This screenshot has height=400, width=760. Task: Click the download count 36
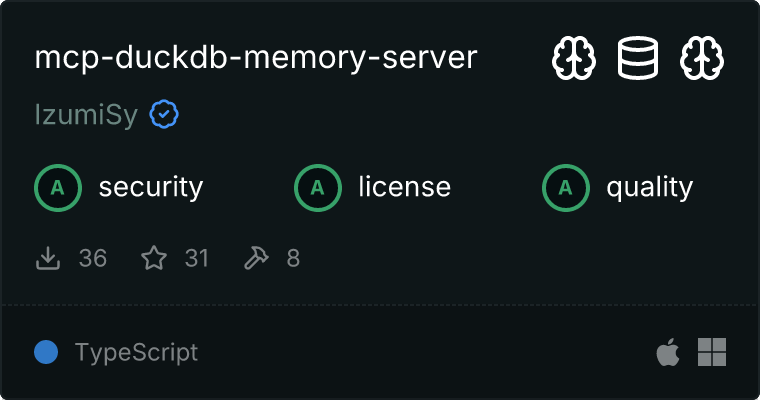(x=93, y=258)
